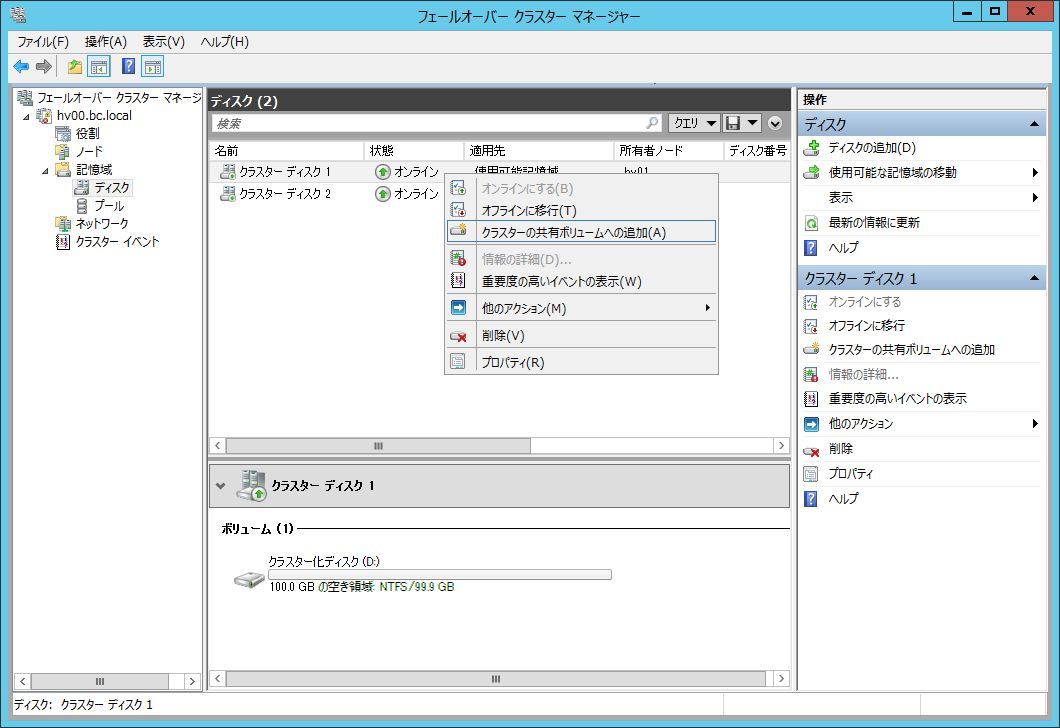Open the ファイル(F) menu
Viewport: 1060px width, 728px height.
tap(43, 42)
